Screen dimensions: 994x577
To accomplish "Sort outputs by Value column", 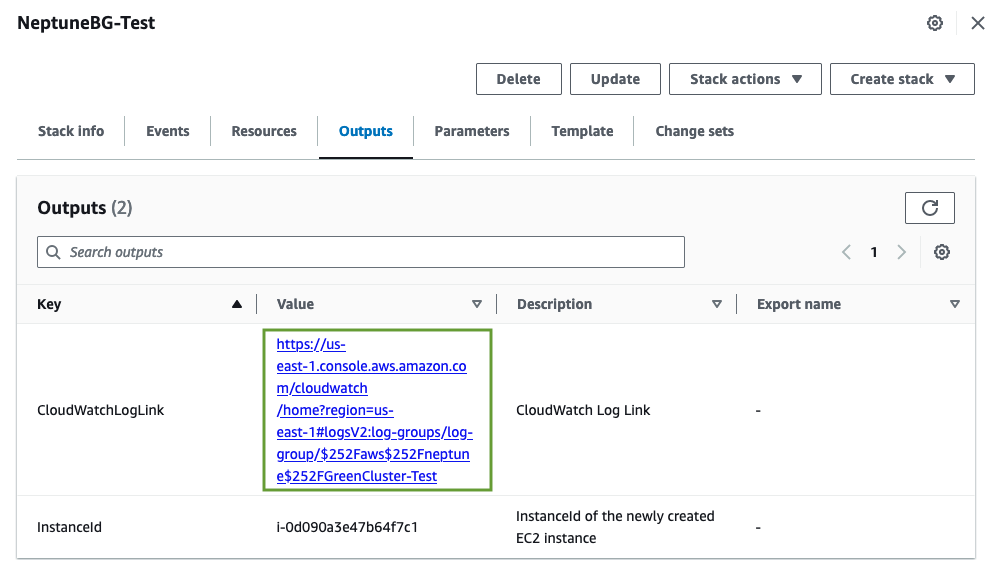I will click(477, 304).
